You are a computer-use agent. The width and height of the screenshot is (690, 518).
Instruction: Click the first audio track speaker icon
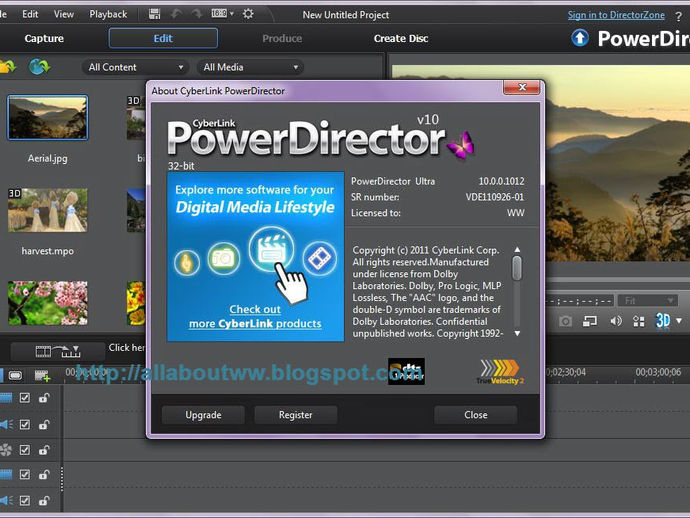coord(6,424)
